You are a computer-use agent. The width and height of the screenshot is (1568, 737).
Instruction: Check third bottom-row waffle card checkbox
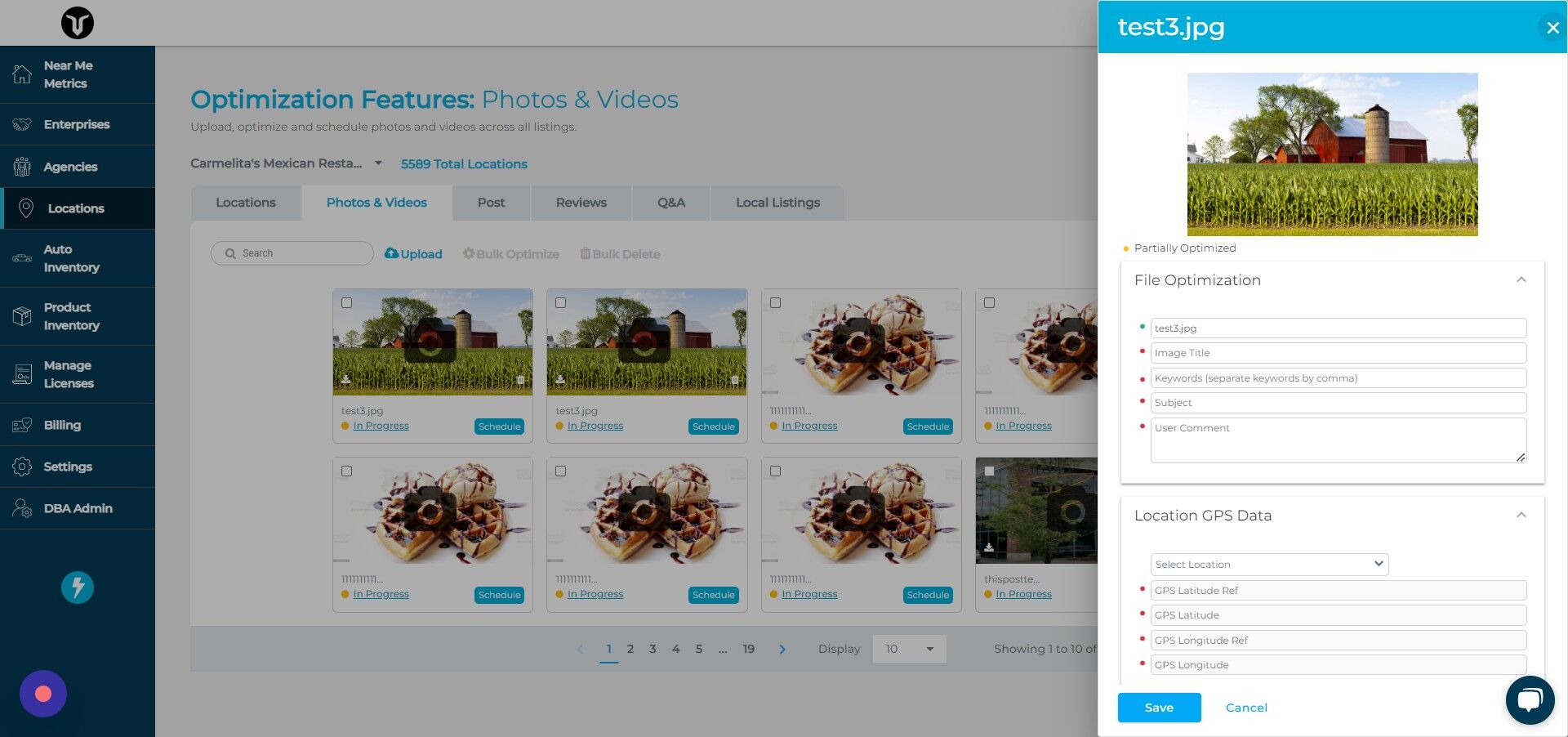[775, 471]
